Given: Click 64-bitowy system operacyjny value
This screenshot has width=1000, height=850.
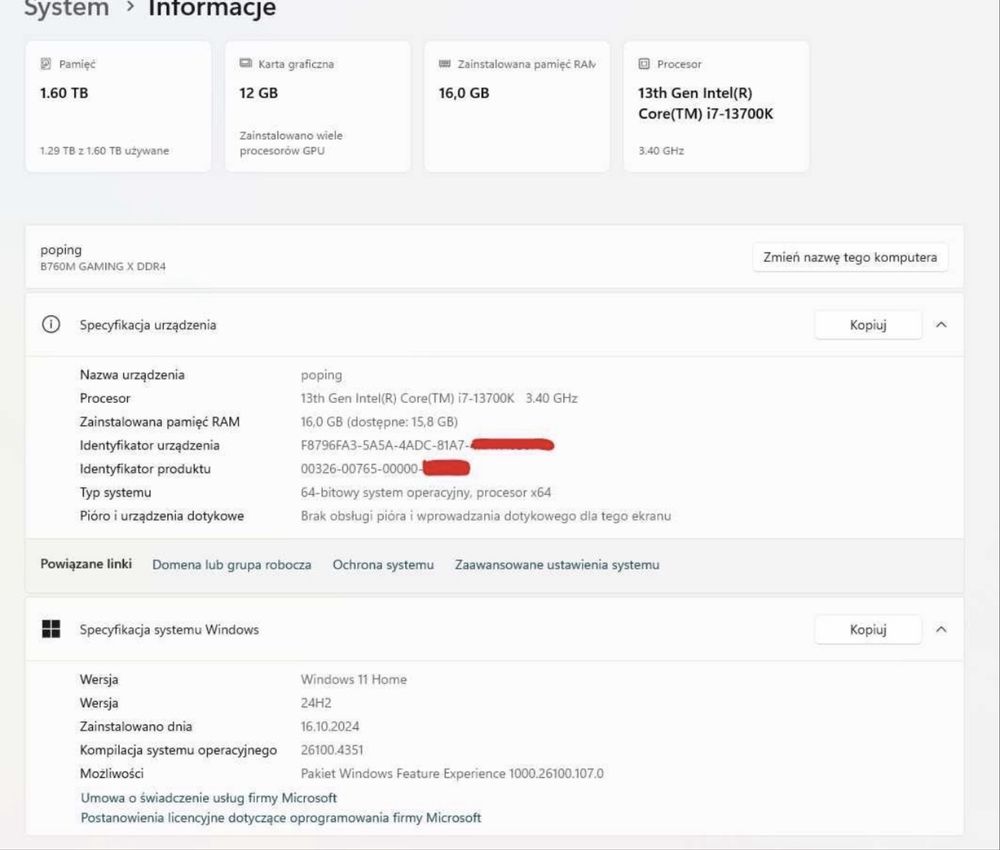Looking at the screenshot, I should (425, 492).
